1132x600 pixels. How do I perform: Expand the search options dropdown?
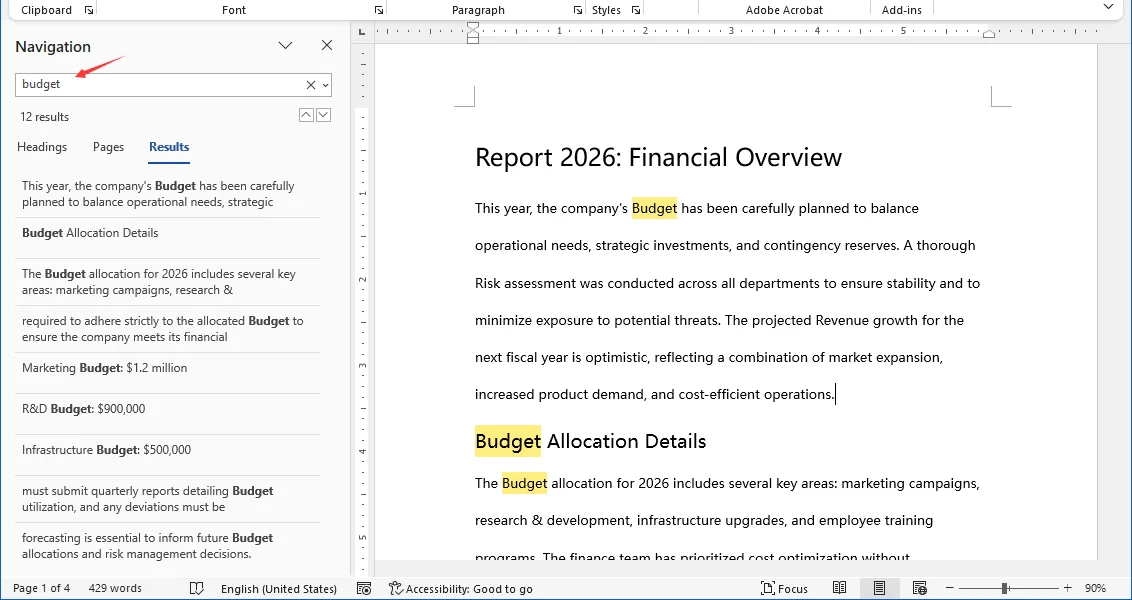(325, 84)
